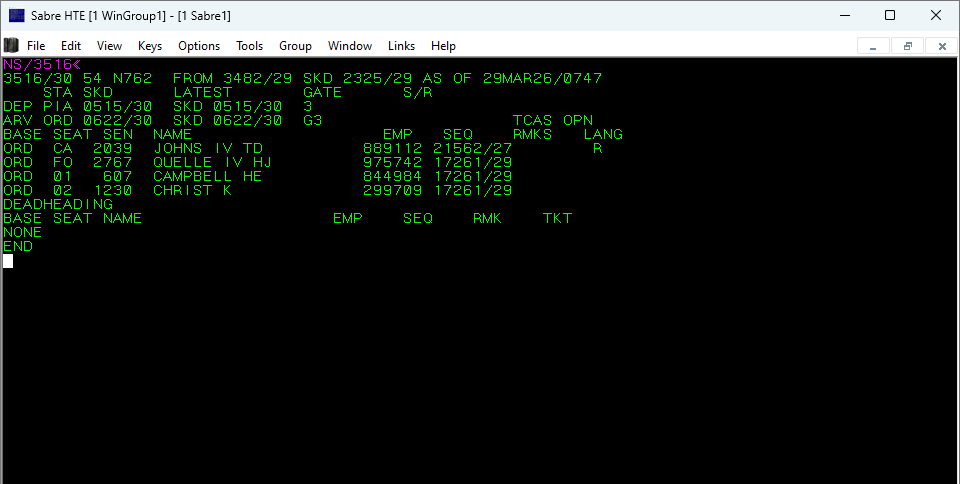Viewport: 960px width, 484px height.
Task: Click seniority number 2039
Action: coord(113,149)
